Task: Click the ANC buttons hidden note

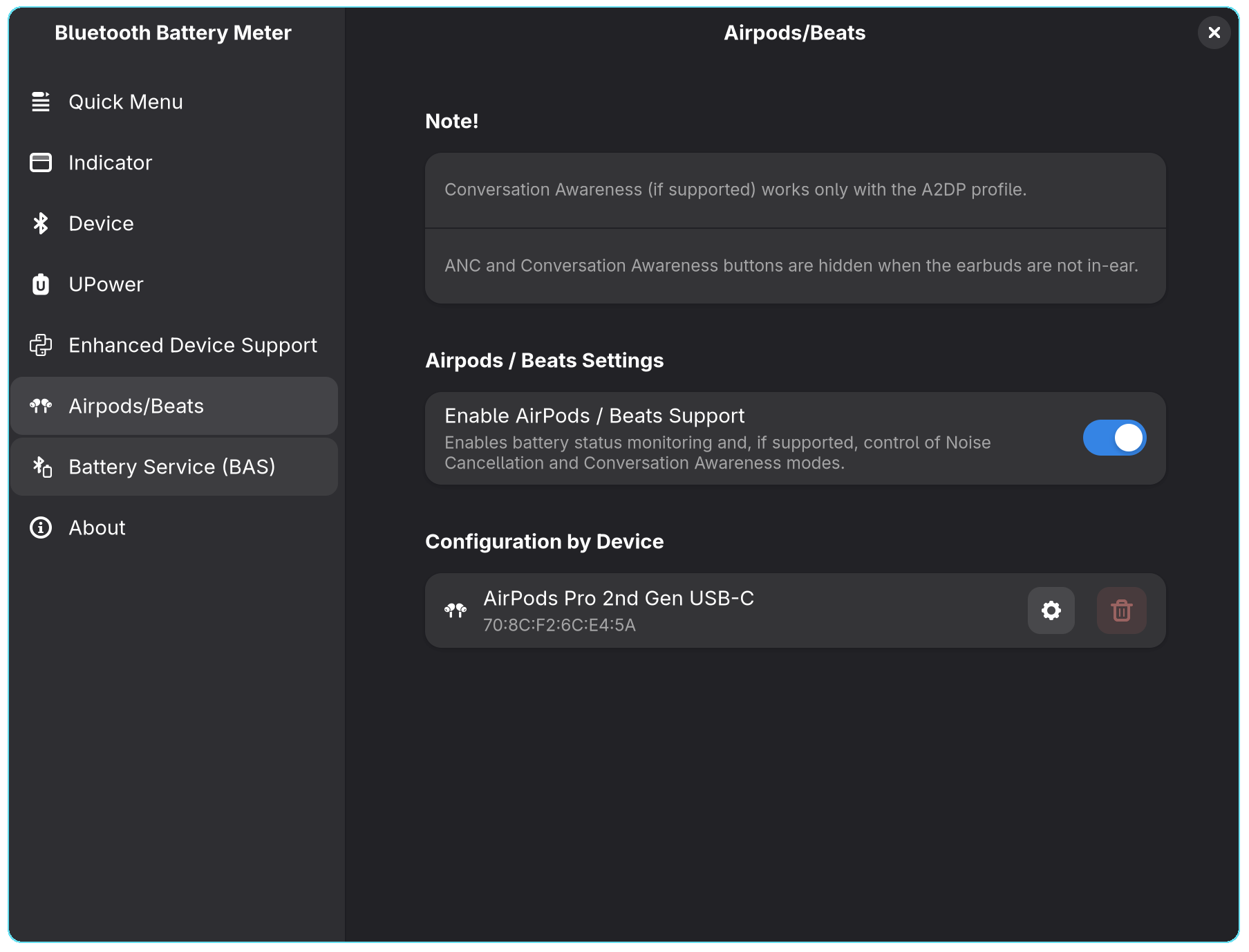Action: [791, 265]
